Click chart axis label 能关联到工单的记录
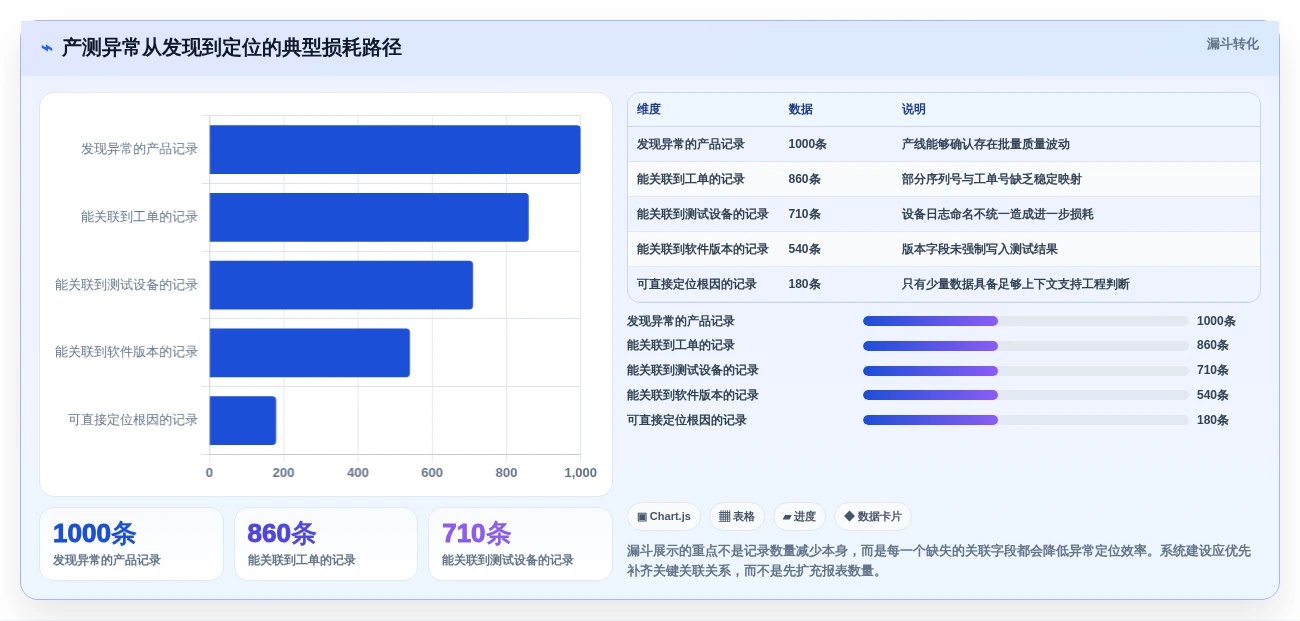1300x621 pixels. pyautogui.click(x=140, y=217)
